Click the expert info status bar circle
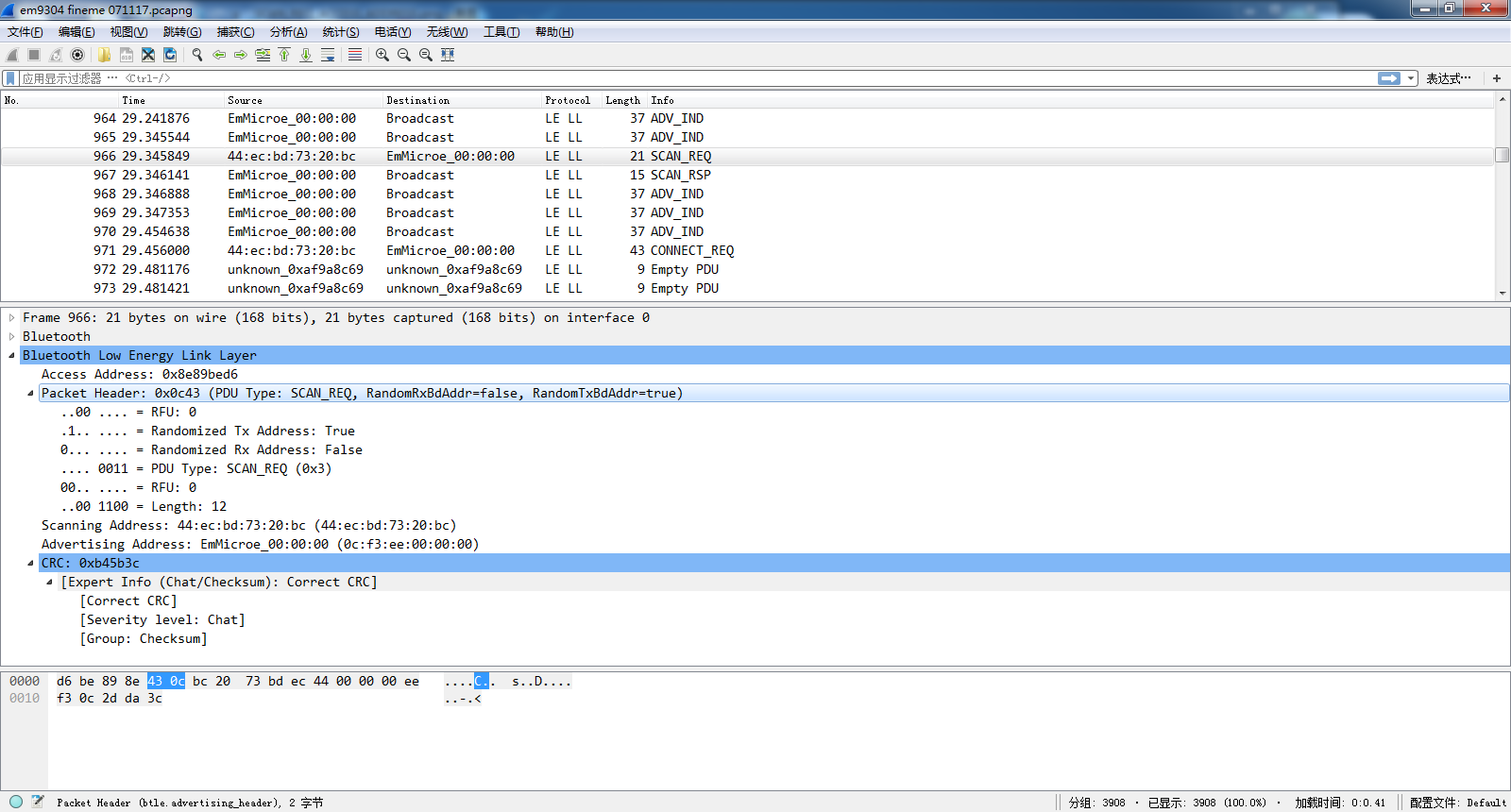1511x812 pixels. 16,802
